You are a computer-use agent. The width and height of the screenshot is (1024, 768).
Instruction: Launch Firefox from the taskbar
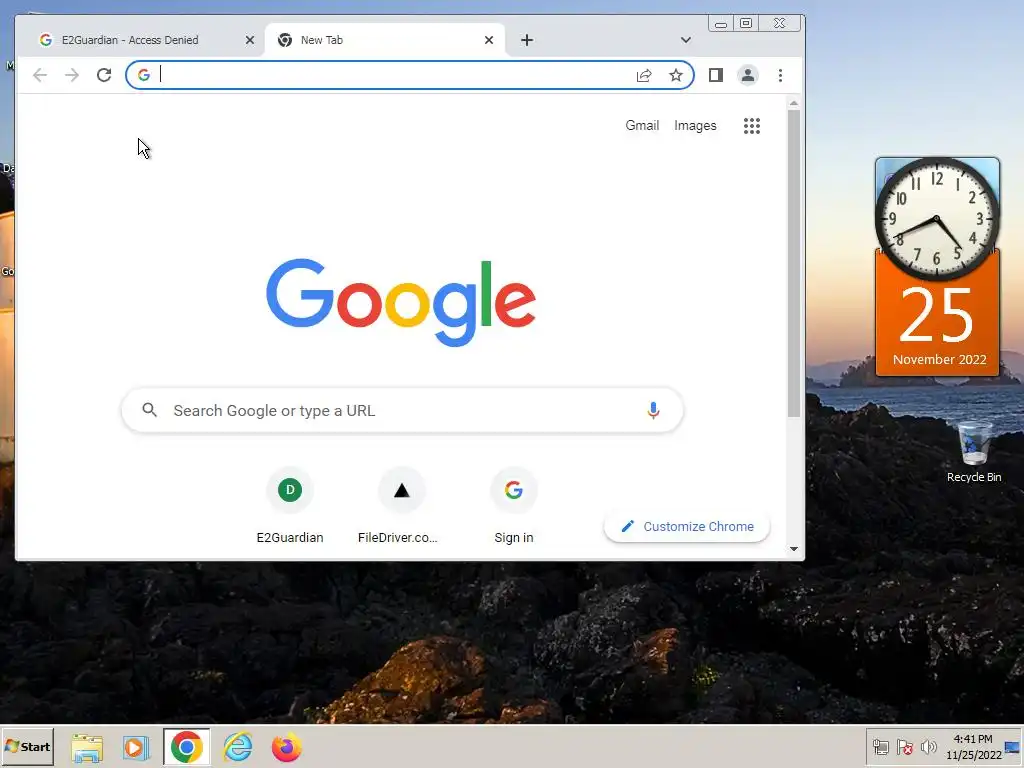pyautogui.click(x=286, y=746)
